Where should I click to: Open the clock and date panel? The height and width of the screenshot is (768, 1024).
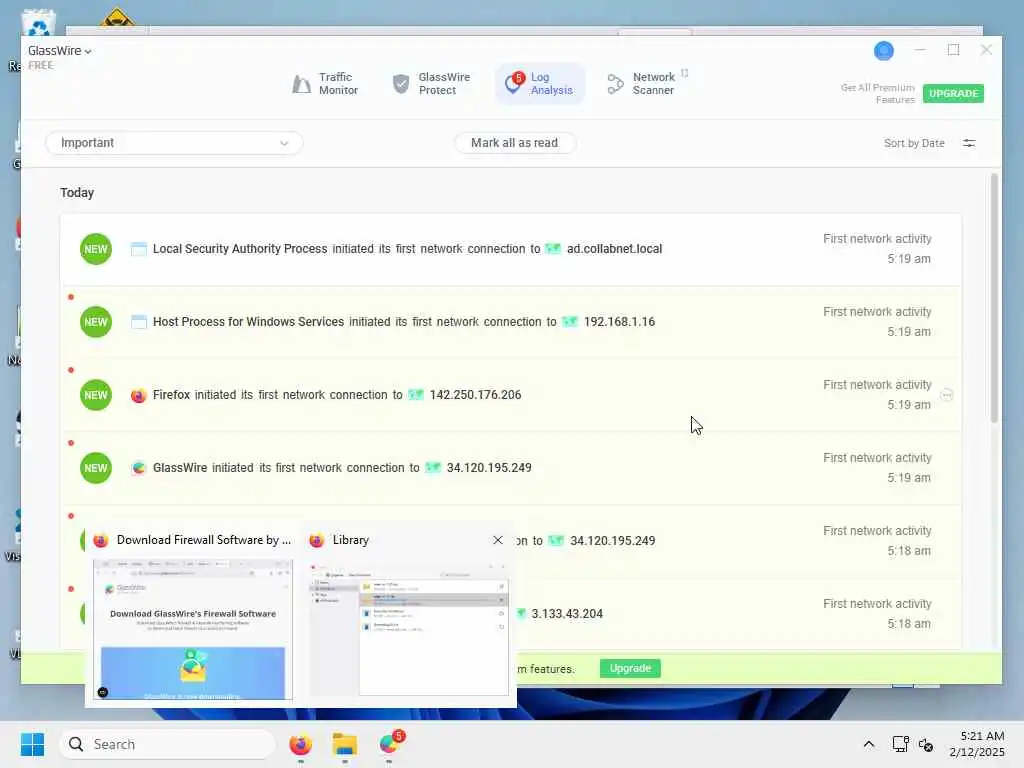977,744
